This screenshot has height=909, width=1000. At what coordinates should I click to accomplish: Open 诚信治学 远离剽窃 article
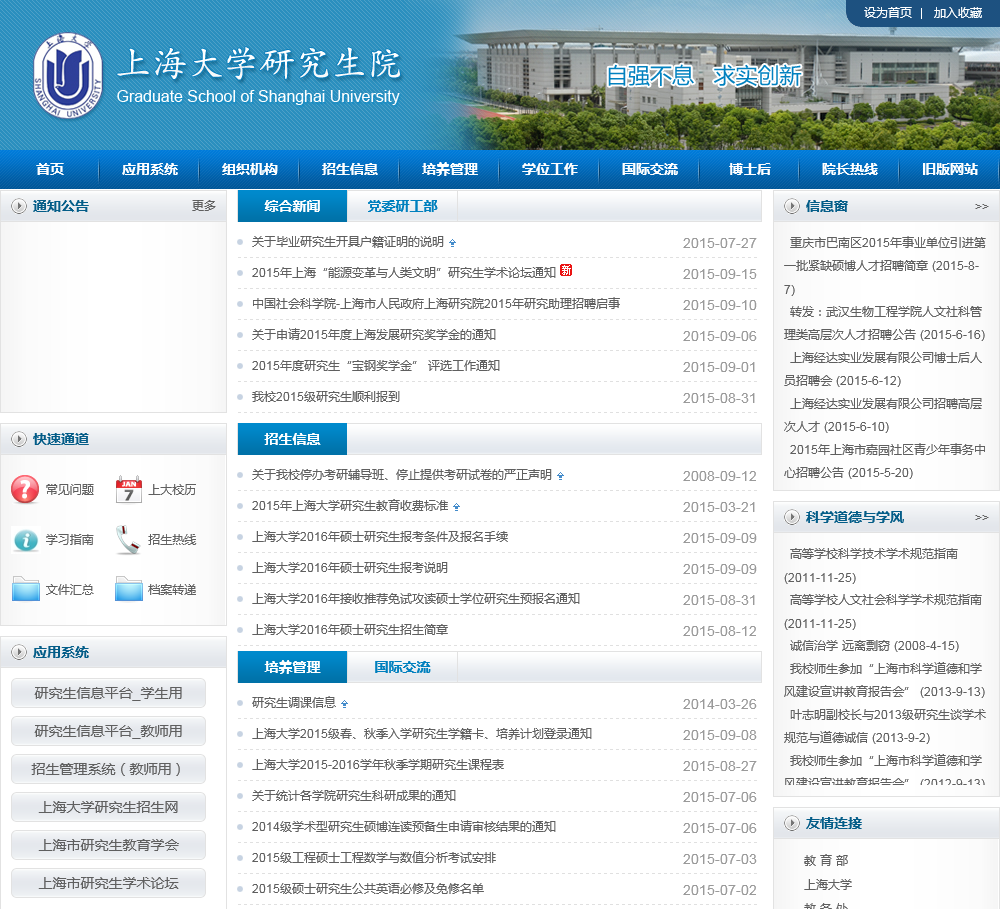[x=874, y=646]
